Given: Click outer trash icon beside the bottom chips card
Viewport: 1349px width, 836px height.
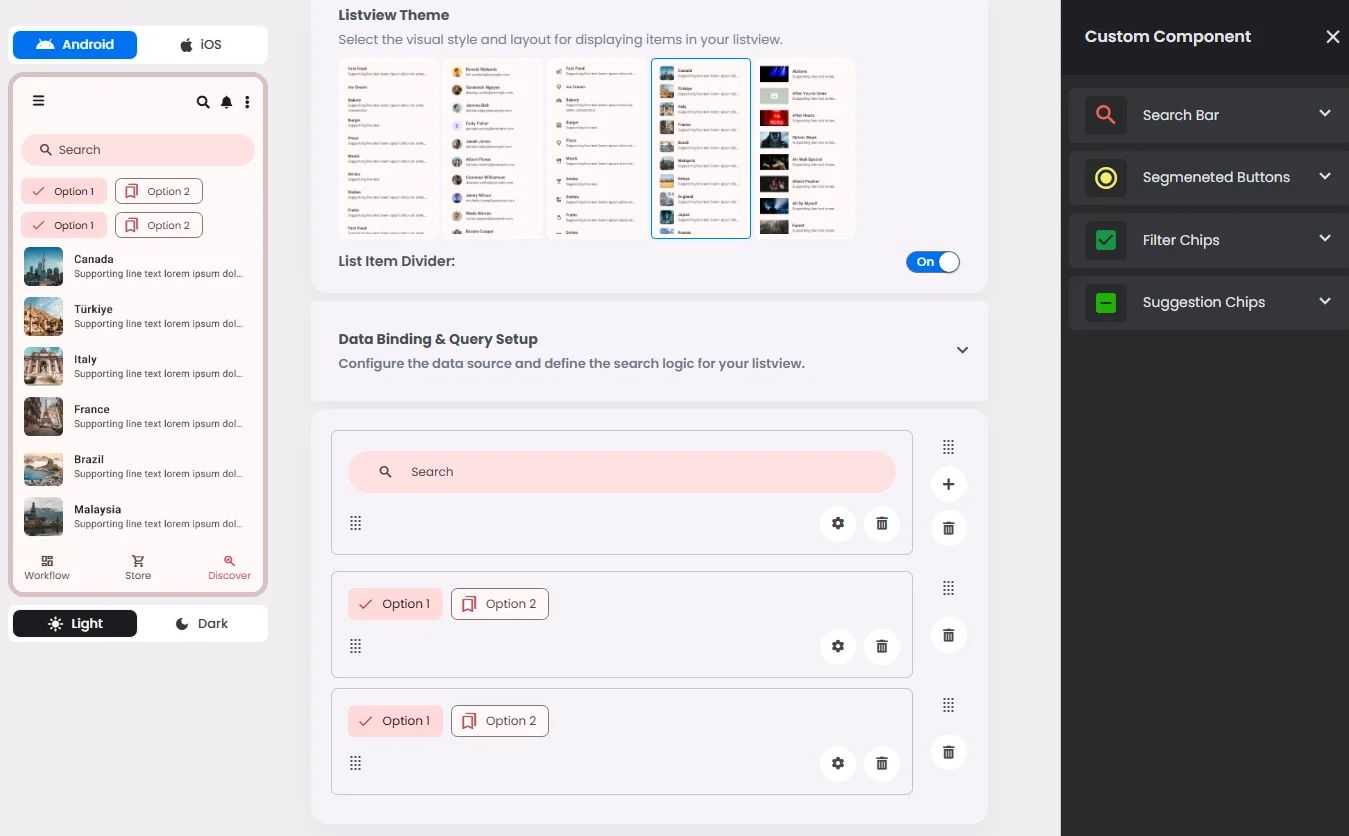Looking at the screenshot, I should coord(949,752).
